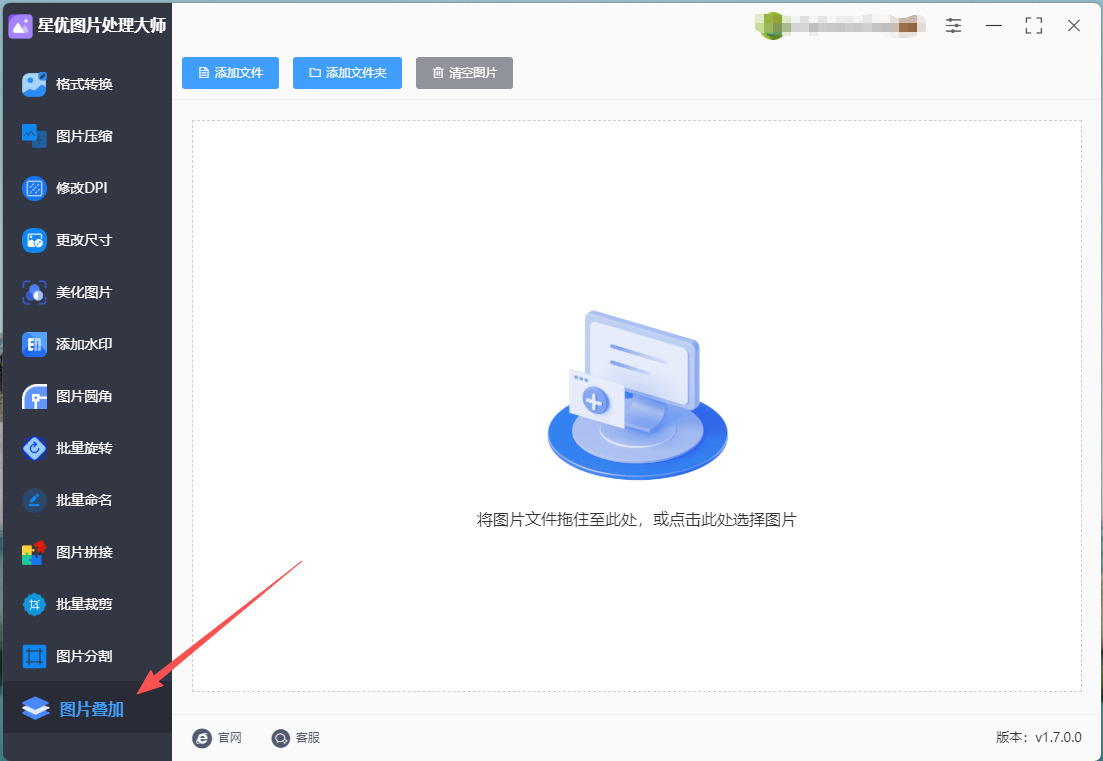This screenshot has width=1103, height=761.
Task: Click the 图片拼接 puzzle icon
Action: tap(34, 552)
